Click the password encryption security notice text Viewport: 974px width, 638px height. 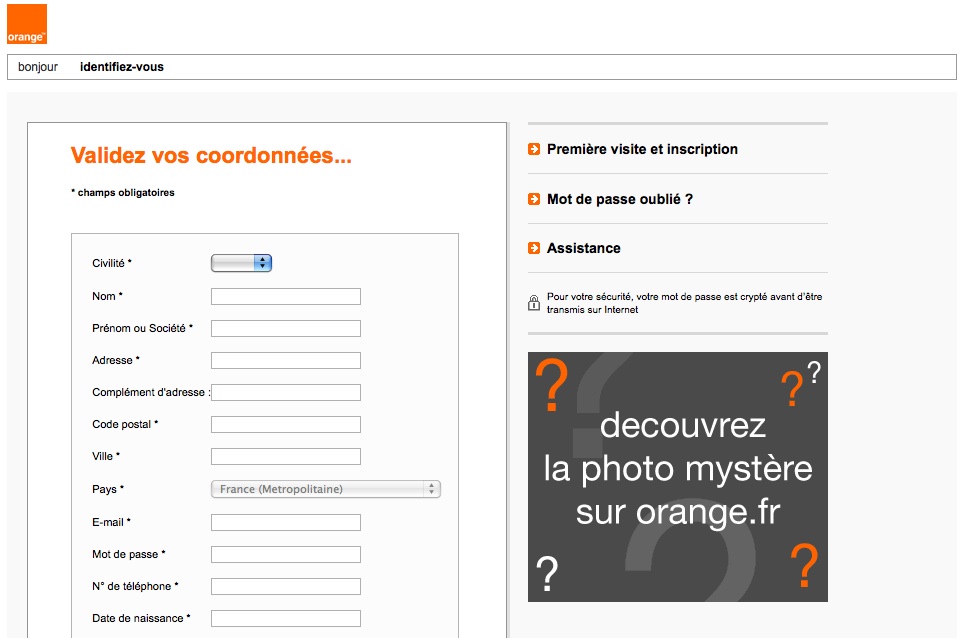[685, 303]
